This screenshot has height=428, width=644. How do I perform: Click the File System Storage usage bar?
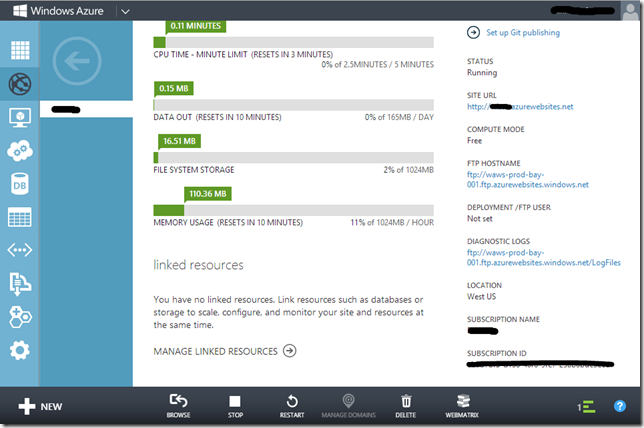(x=294, y=158)
